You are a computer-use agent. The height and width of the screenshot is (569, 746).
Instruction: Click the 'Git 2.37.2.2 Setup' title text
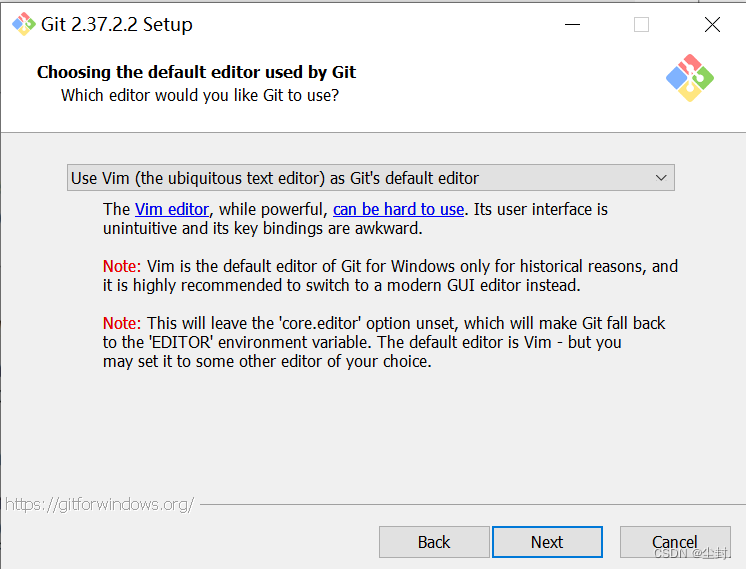tap(117, 24)
